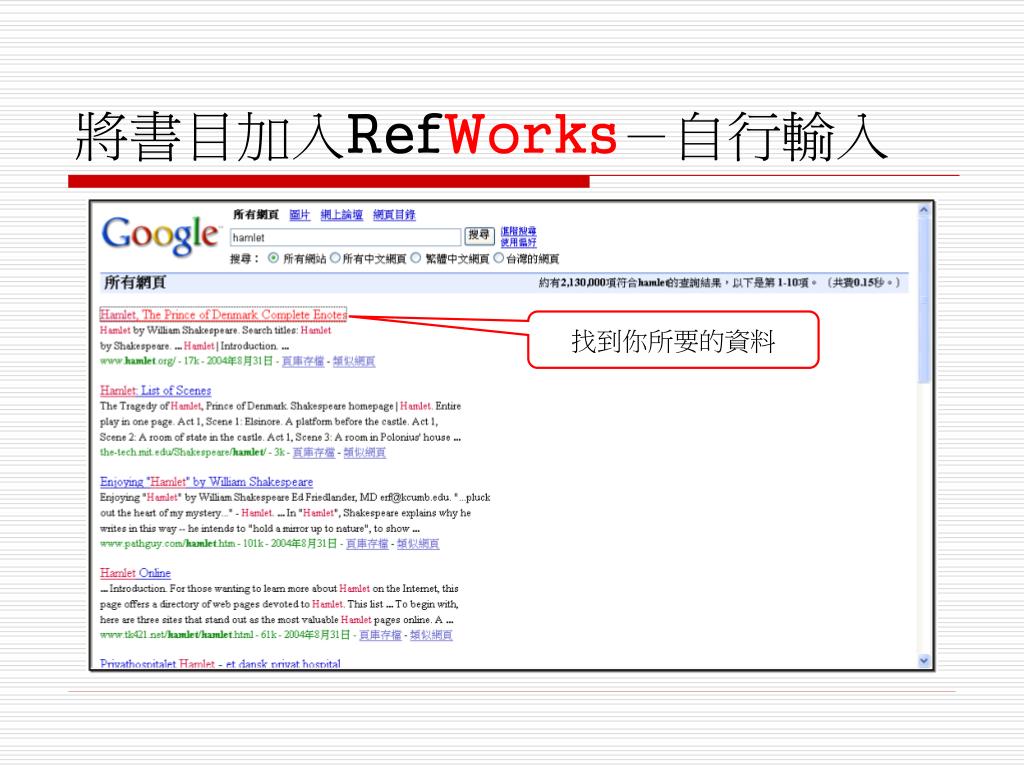Open Hamlet, The Prince of Denmark Complete Enotes
The image size is (1024, 768).
pyautogui.click(x=223, y=315)
